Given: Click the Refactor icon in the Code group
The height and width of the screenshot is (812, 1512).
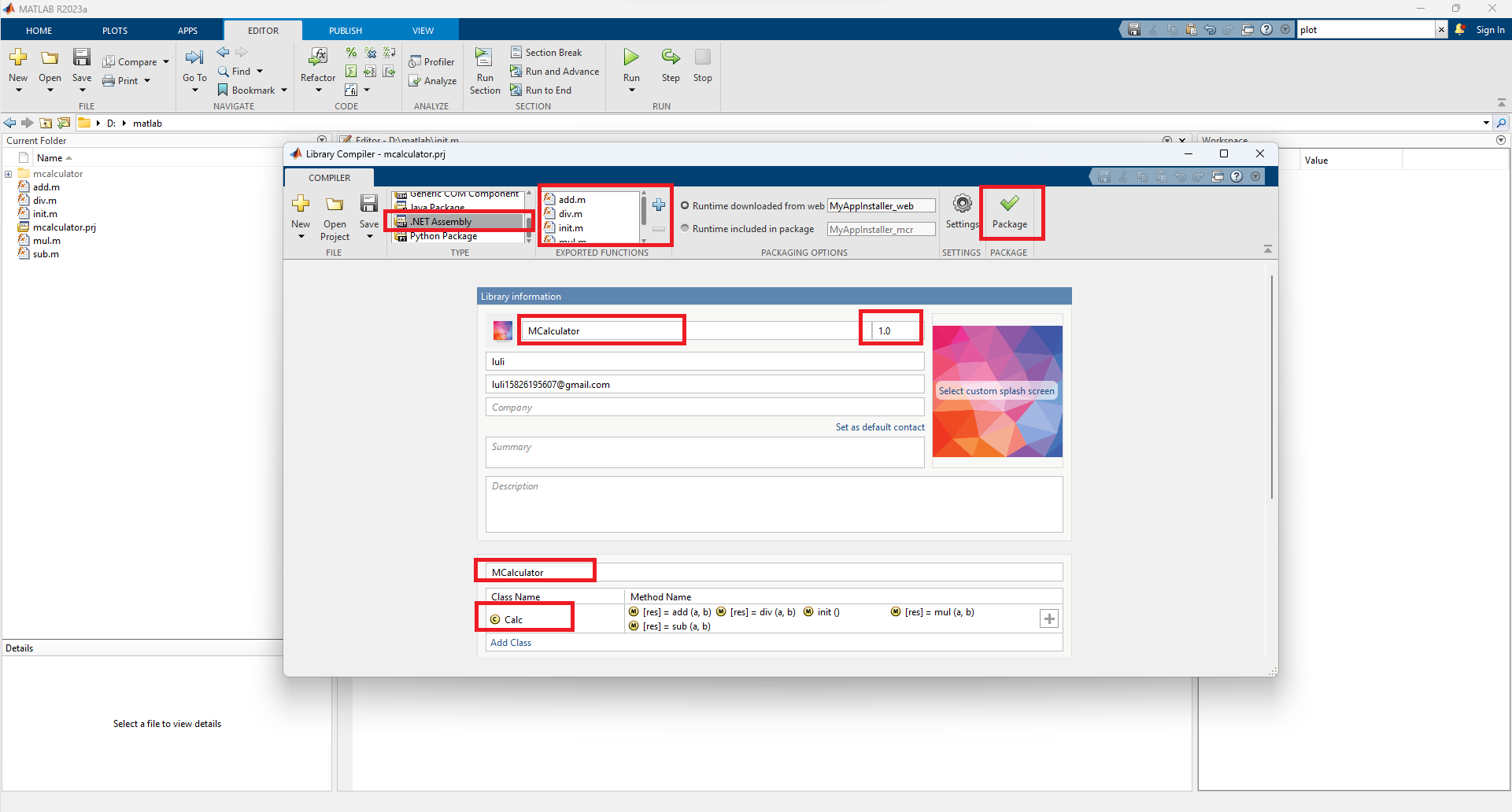Looking at the screenshot, I should (x=318, y=57).
